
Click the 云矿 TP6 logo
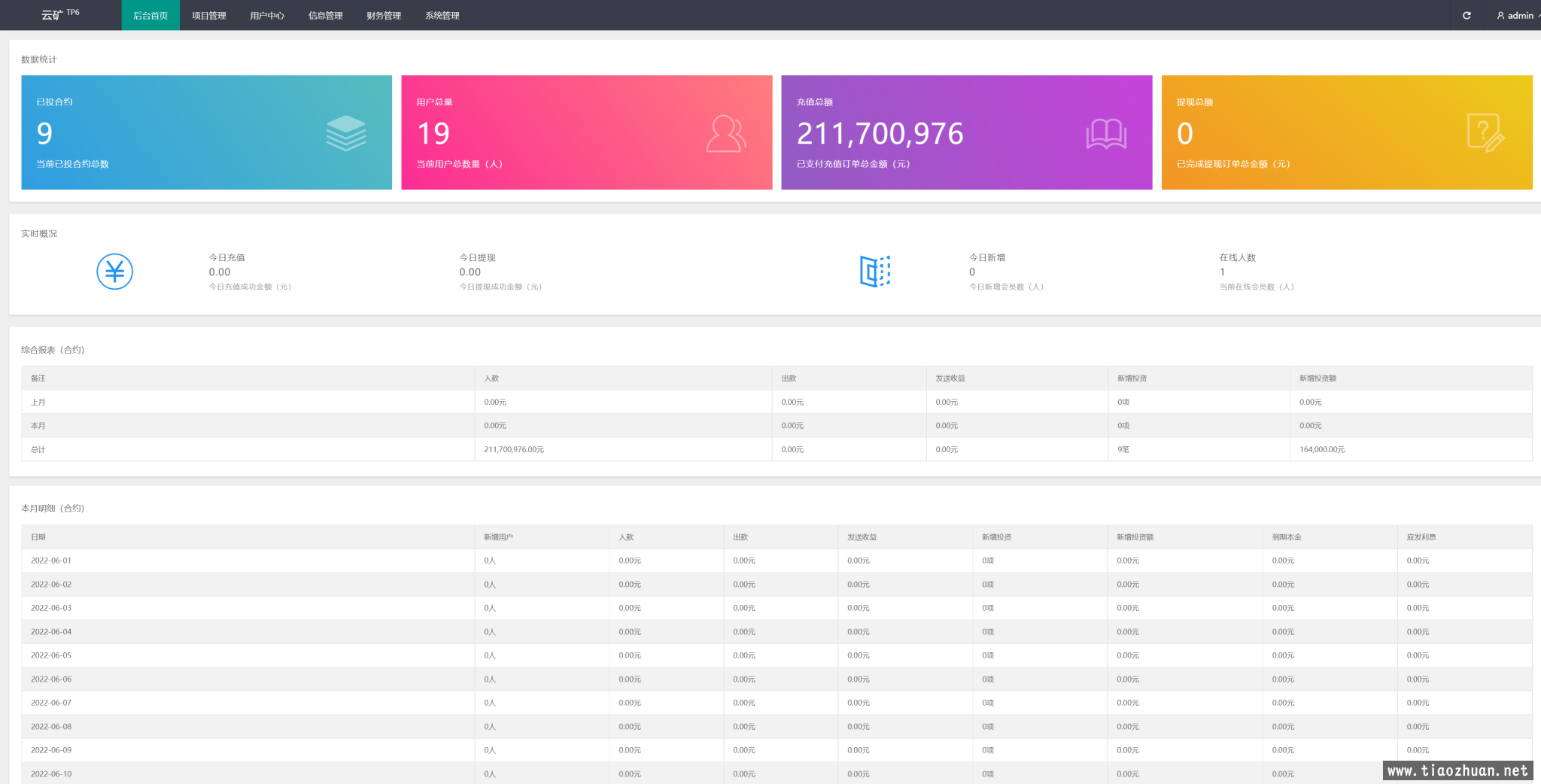[60, 14]
